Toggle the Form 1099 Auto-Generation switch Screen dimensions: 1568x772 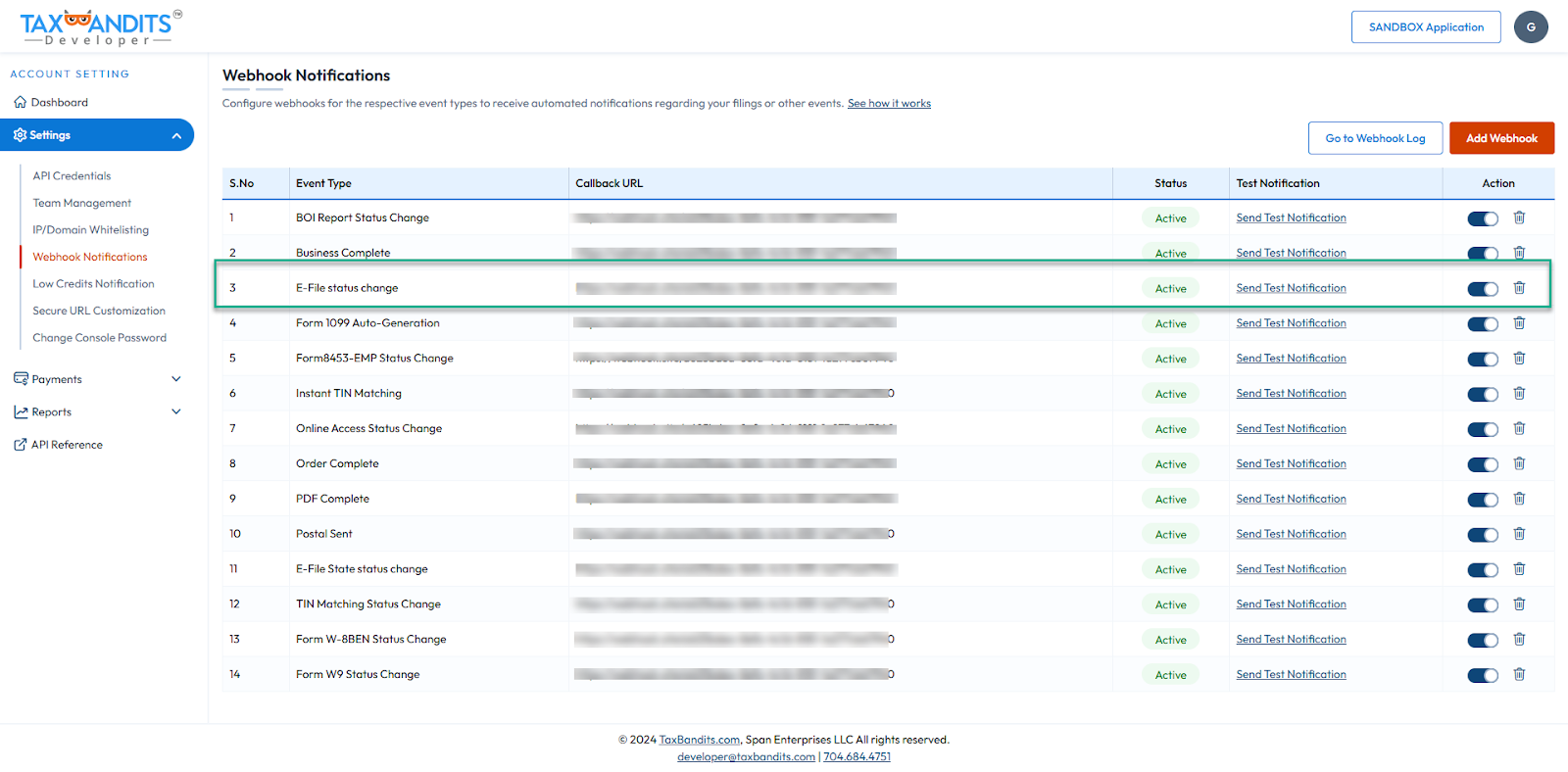pos(1483,324)
